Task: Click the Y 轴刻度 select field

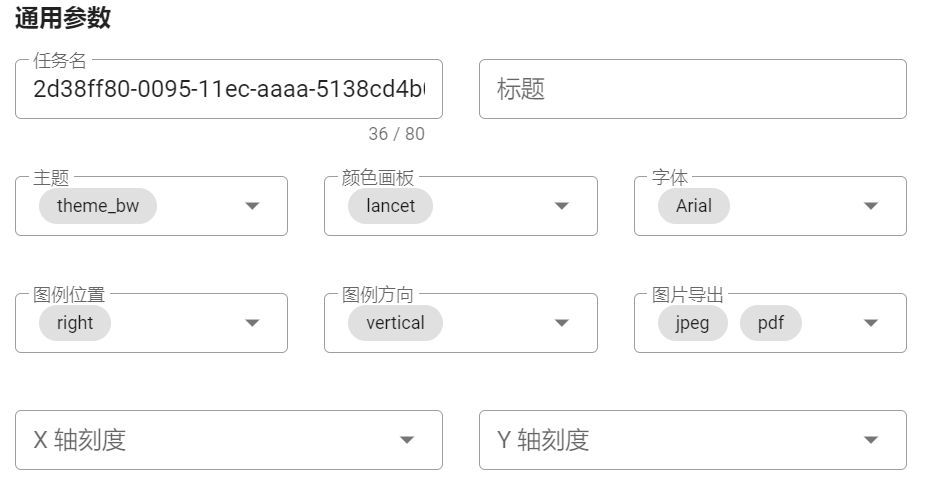Action: tap(660, 440)
